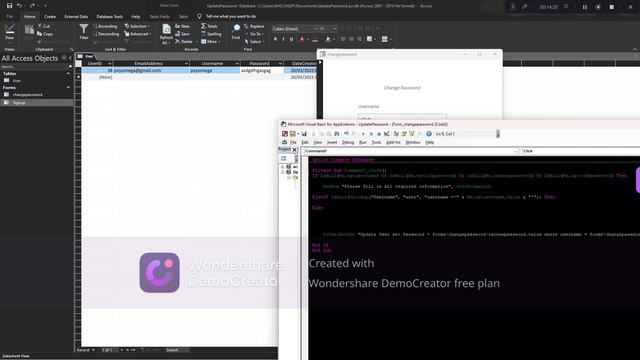Switch to the Database Tools ribbon tab
This screenshot has width=640, height=360.
click(109, 17)
